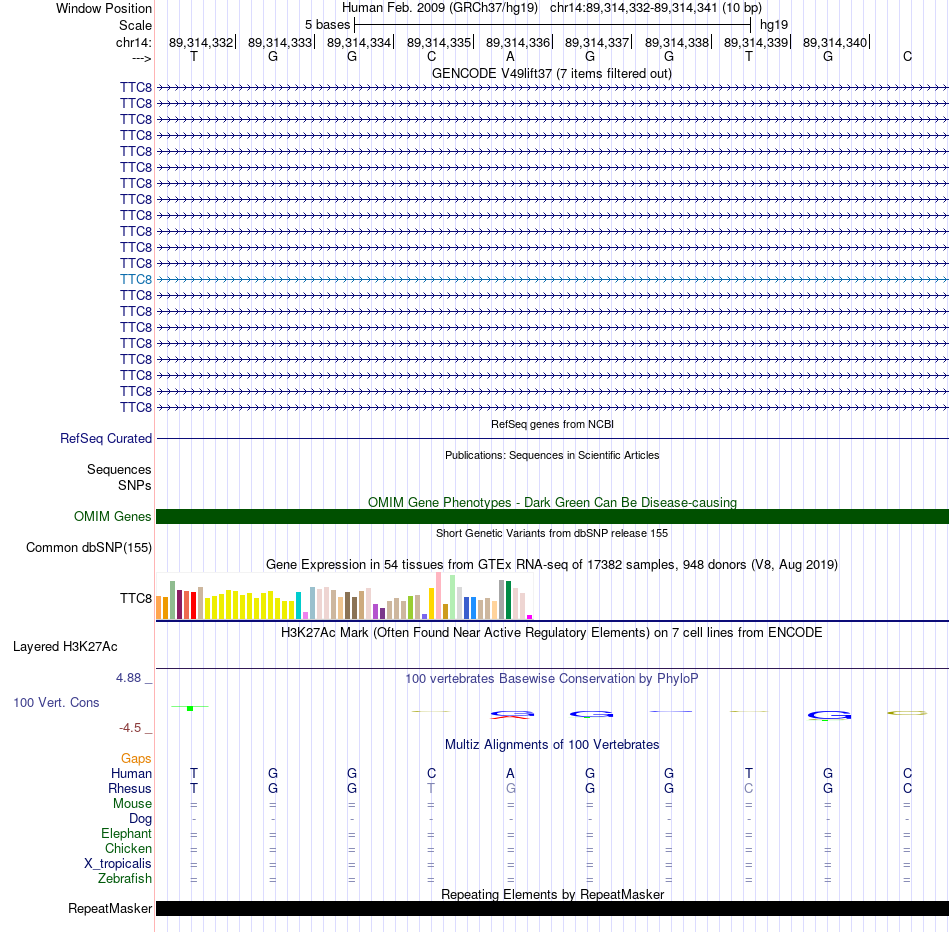950x932 pixels.
Task: Click the ---> sequence direction arrow label
Action: point(142,58)
